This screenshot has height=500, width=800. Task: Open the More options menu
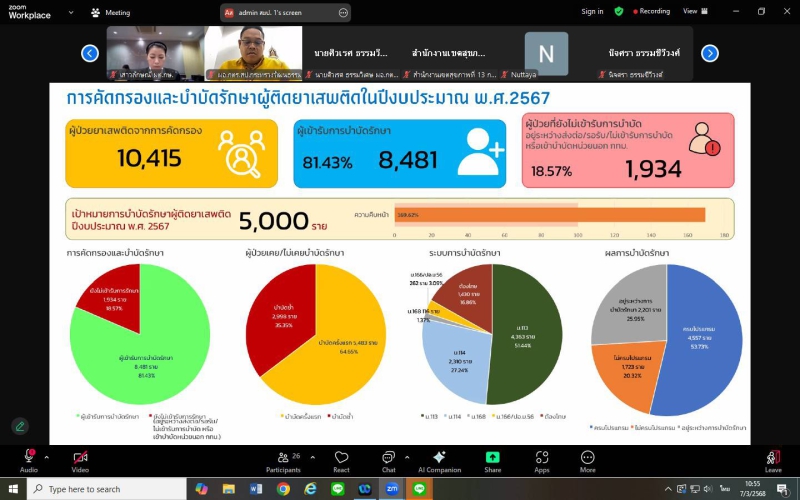coord(587,458)
